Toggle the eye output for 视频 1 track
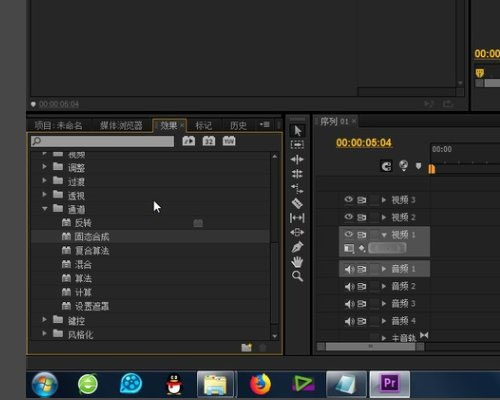 point(349,234)
